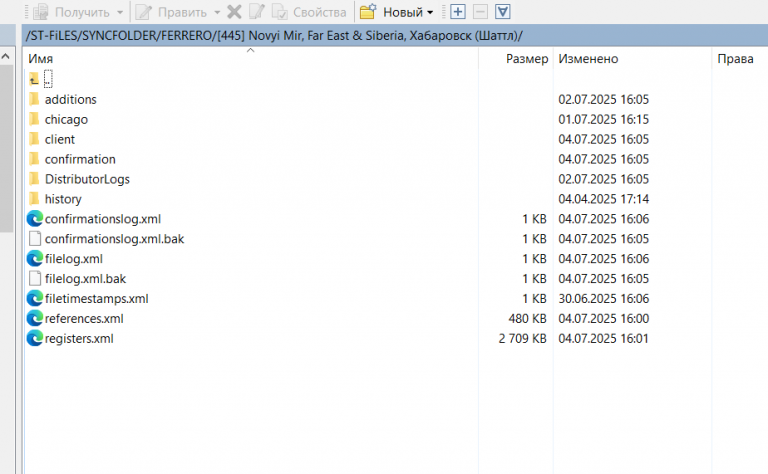The width and height of the screenshot is (768, 474).
Task: Click the DistributorLogs folder icon
Action: pyautogui.click(x=34, y=179)
